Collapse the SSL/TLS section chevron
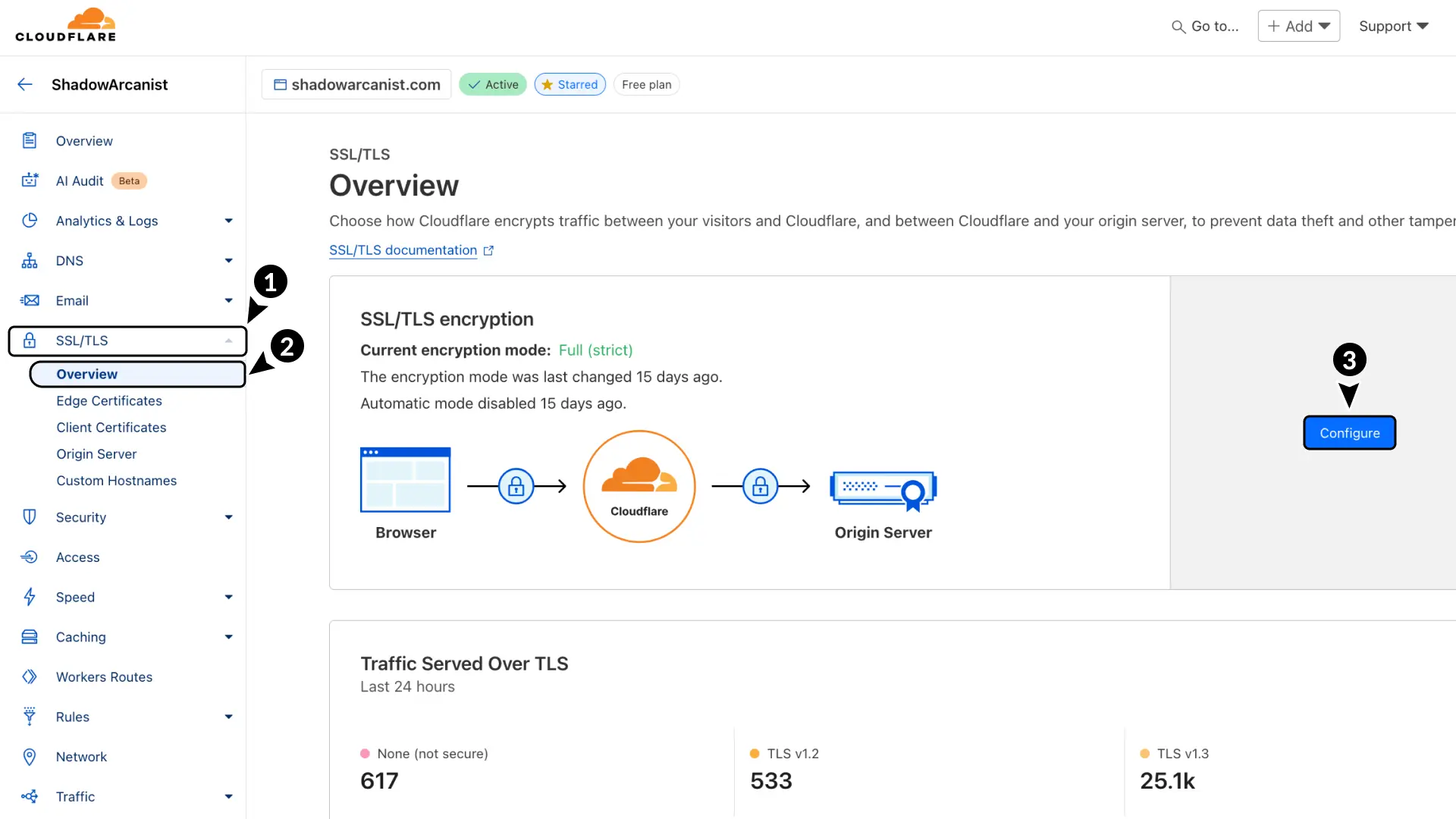This screenshot has width=1456, height=819. [x=228, y=340]
